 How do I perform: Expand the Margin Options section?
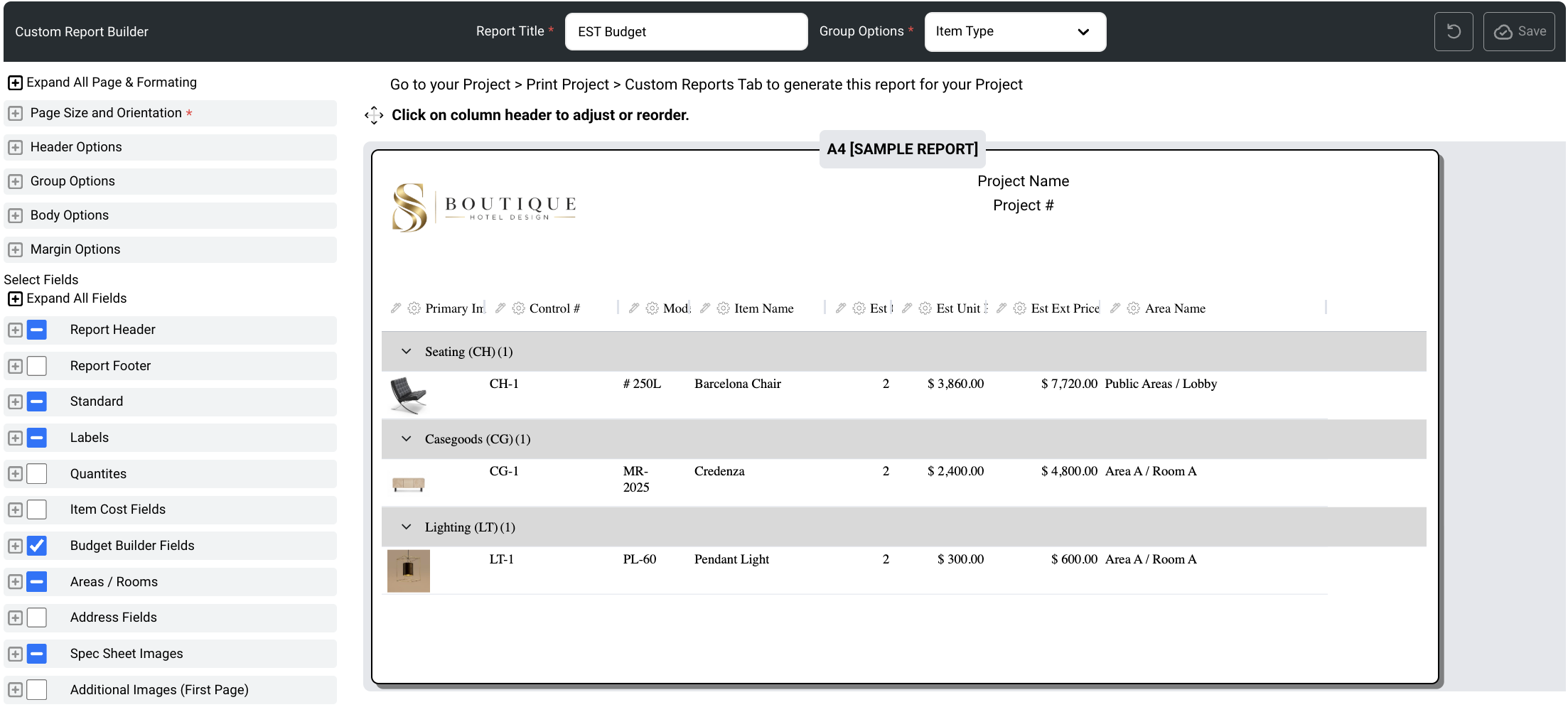coord(15,249)
